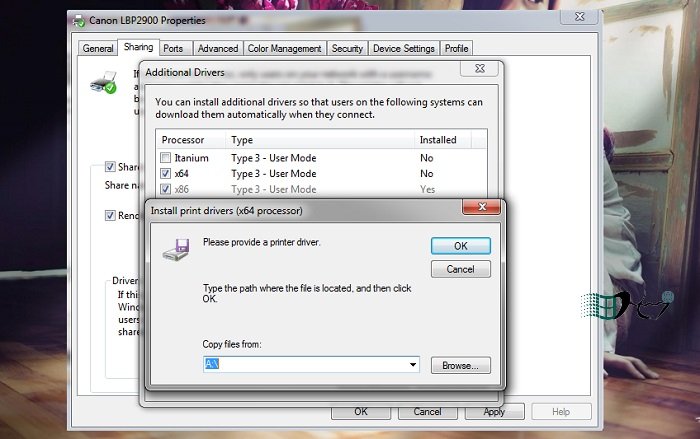Screen dimensions: 700x439
Task: Toggle the Share this printer checkbox
Action: point(111,168)
